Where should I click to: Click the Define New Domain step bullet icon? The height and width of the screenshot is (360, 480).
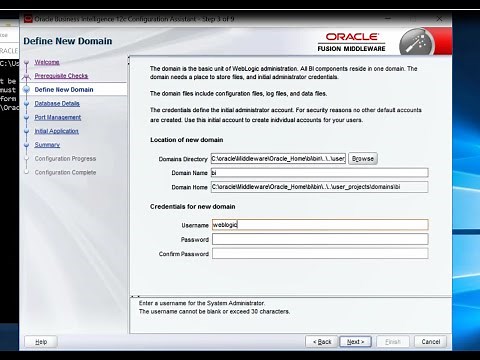[26, 90]
